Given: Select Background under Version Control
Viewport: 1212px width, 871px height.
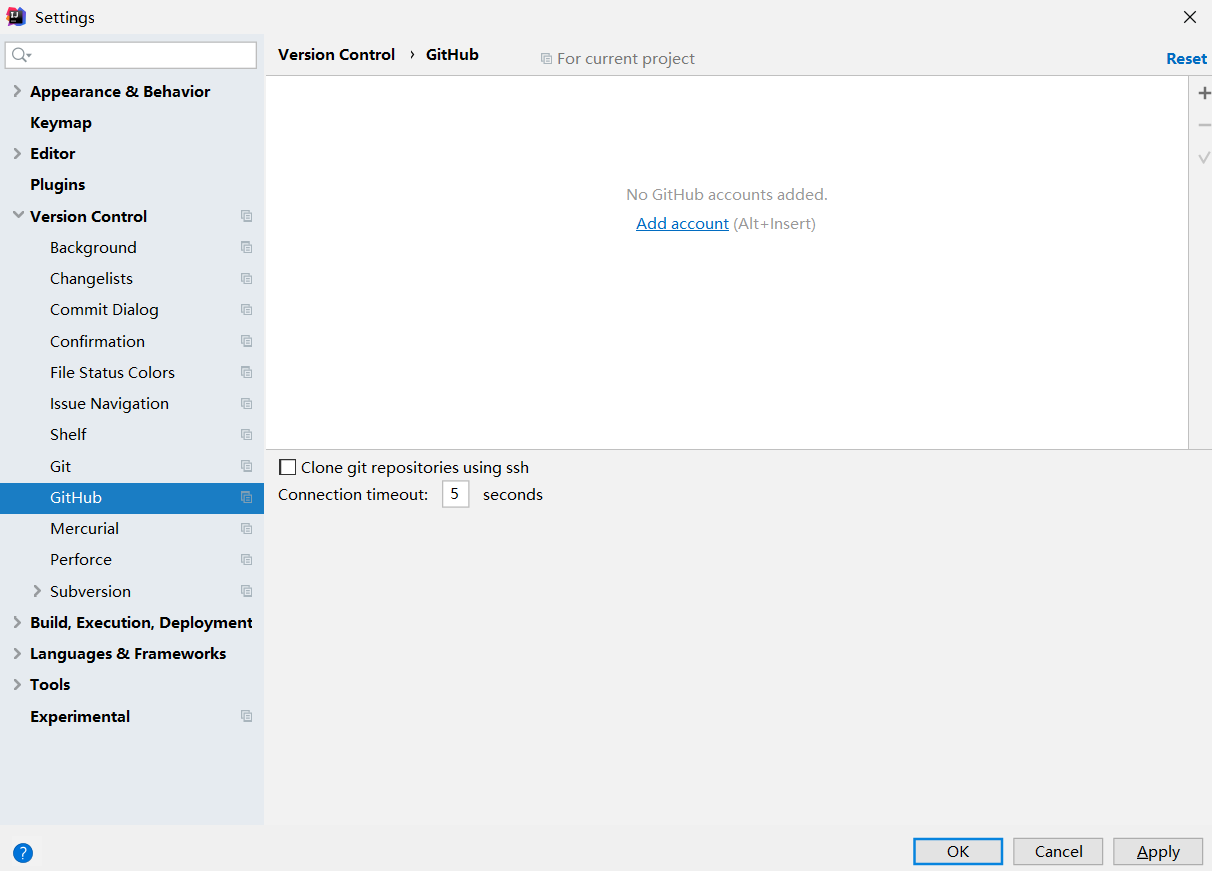Looking at the screenshot, I should click(93, 247).
